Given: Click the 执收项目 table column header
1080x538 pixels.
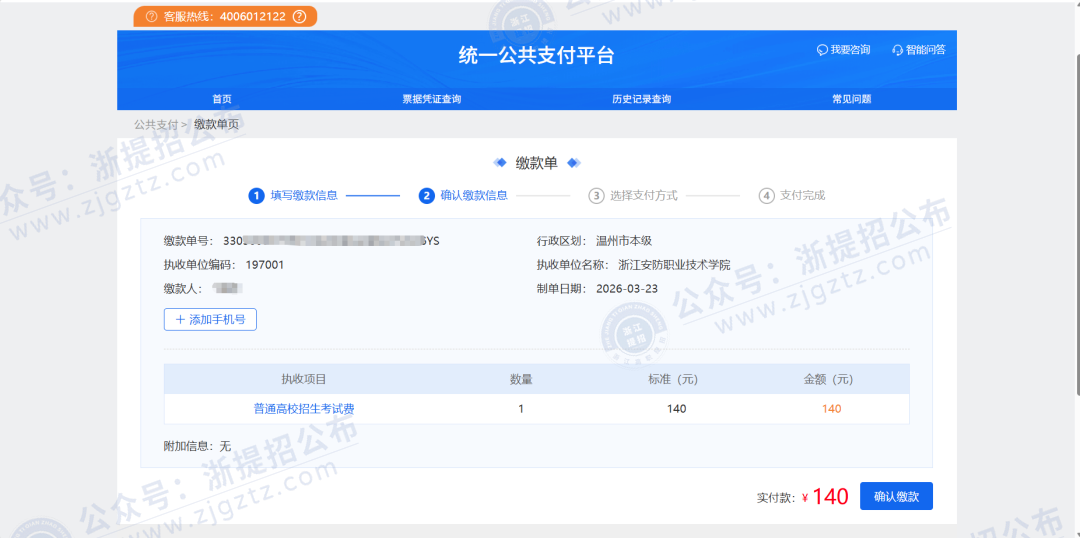Looking at the screenshot, I should click(x=304, y=379).
